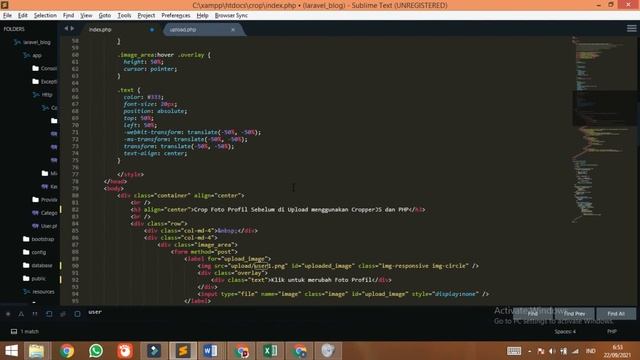Click the IND language indicator
The width and height of the screenshot is (640, 360).
tap(590, 351)
